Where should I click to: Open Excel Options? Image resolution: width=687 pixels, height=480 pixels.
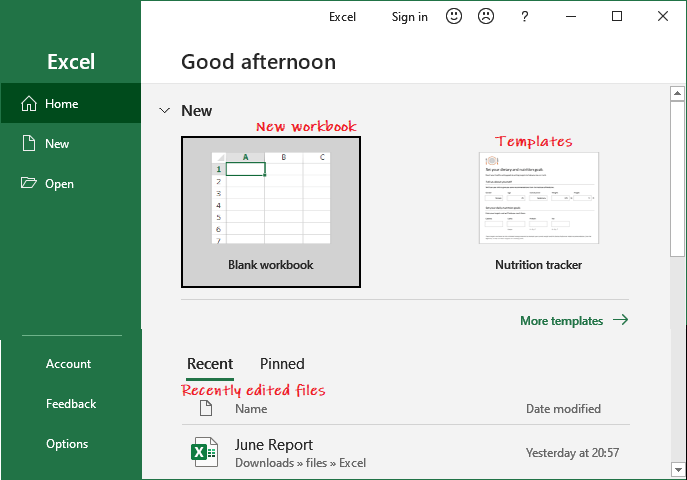pyautogui.click(x=67, y=444)
